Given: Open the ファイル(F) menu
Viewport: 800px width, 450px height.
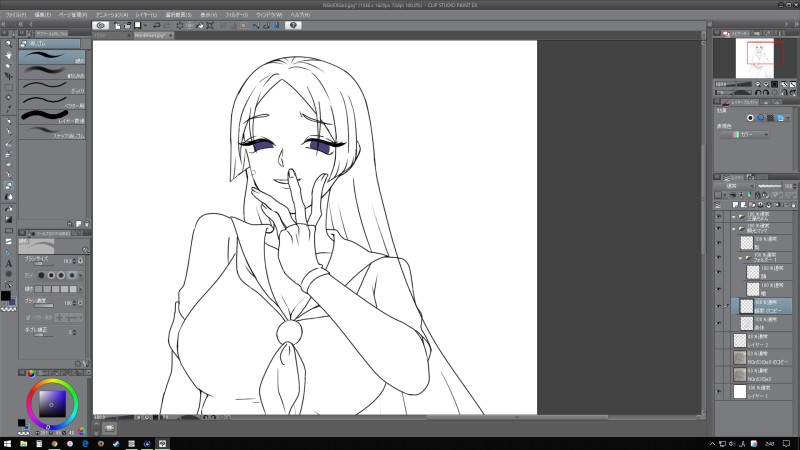Looking at the screenshot, I should (x=16, y=15).
